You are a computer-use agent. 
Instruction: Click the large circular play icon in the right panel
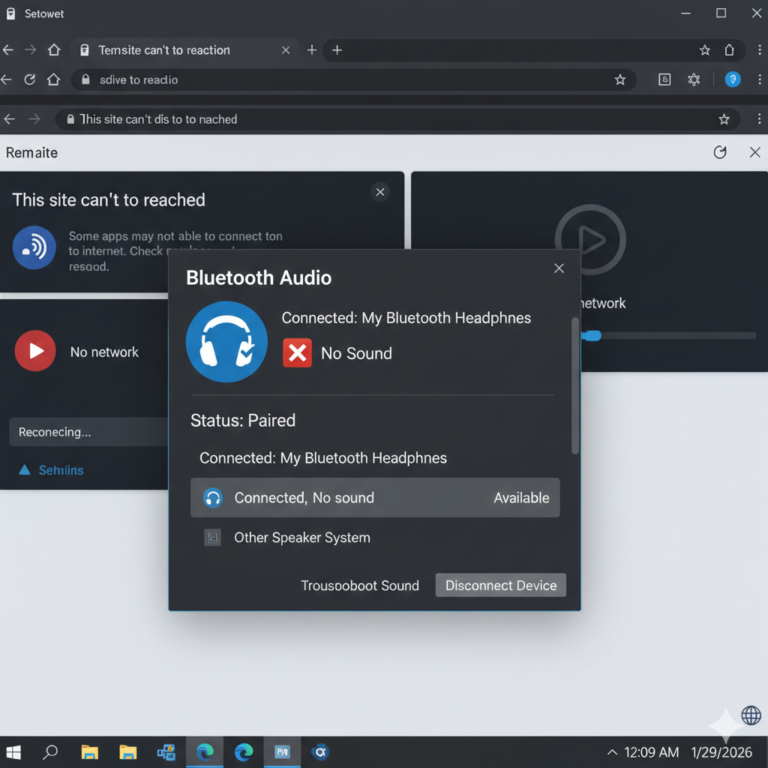point(590,240)
